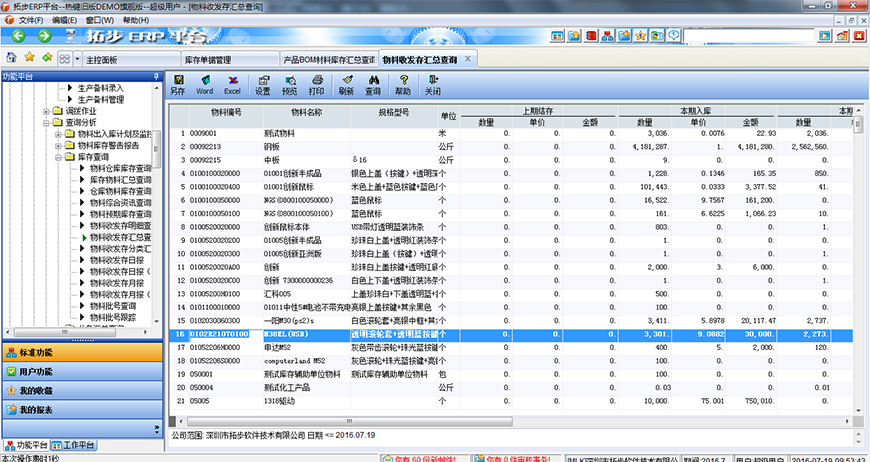Image resolution: width=870 pixels, height=462 pixels.
Task: Refresh data using the 刷新 icon
Action: [x=346, y=84]
